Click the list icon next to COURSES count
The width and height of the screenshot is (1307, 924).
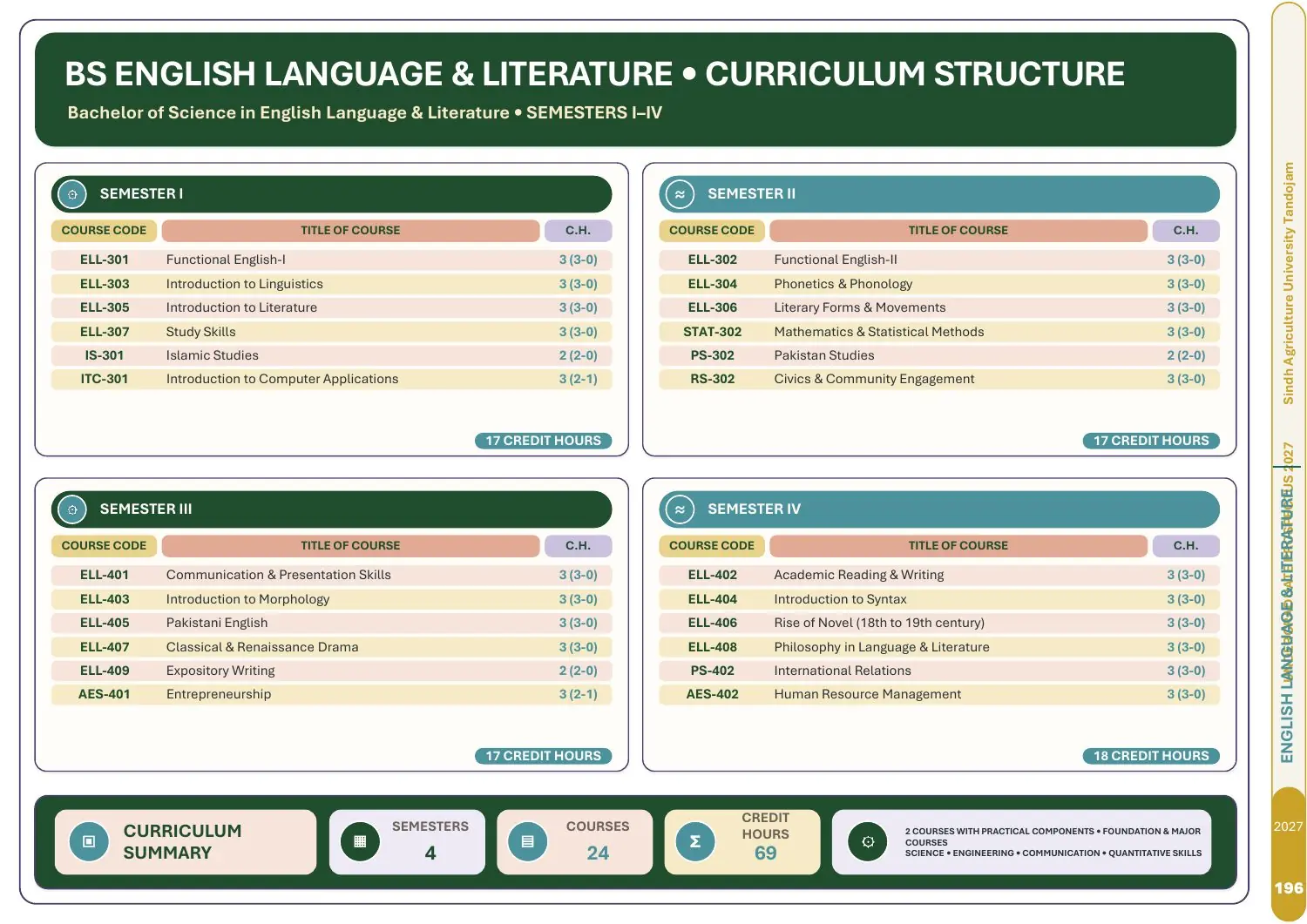click(x=527, y=842)
